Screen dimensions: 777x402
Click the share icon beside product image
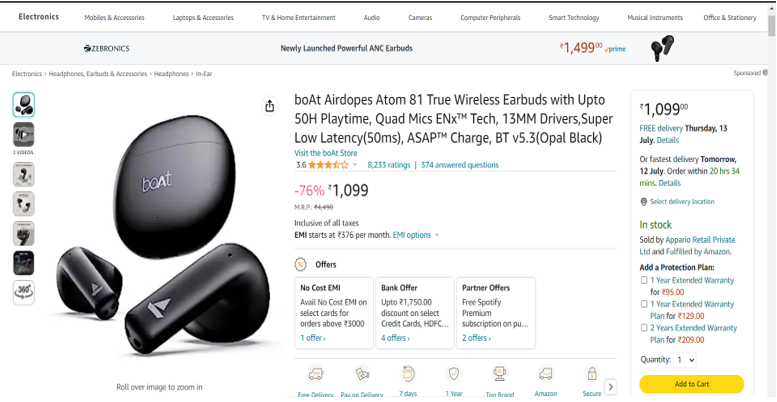(270, 106)
